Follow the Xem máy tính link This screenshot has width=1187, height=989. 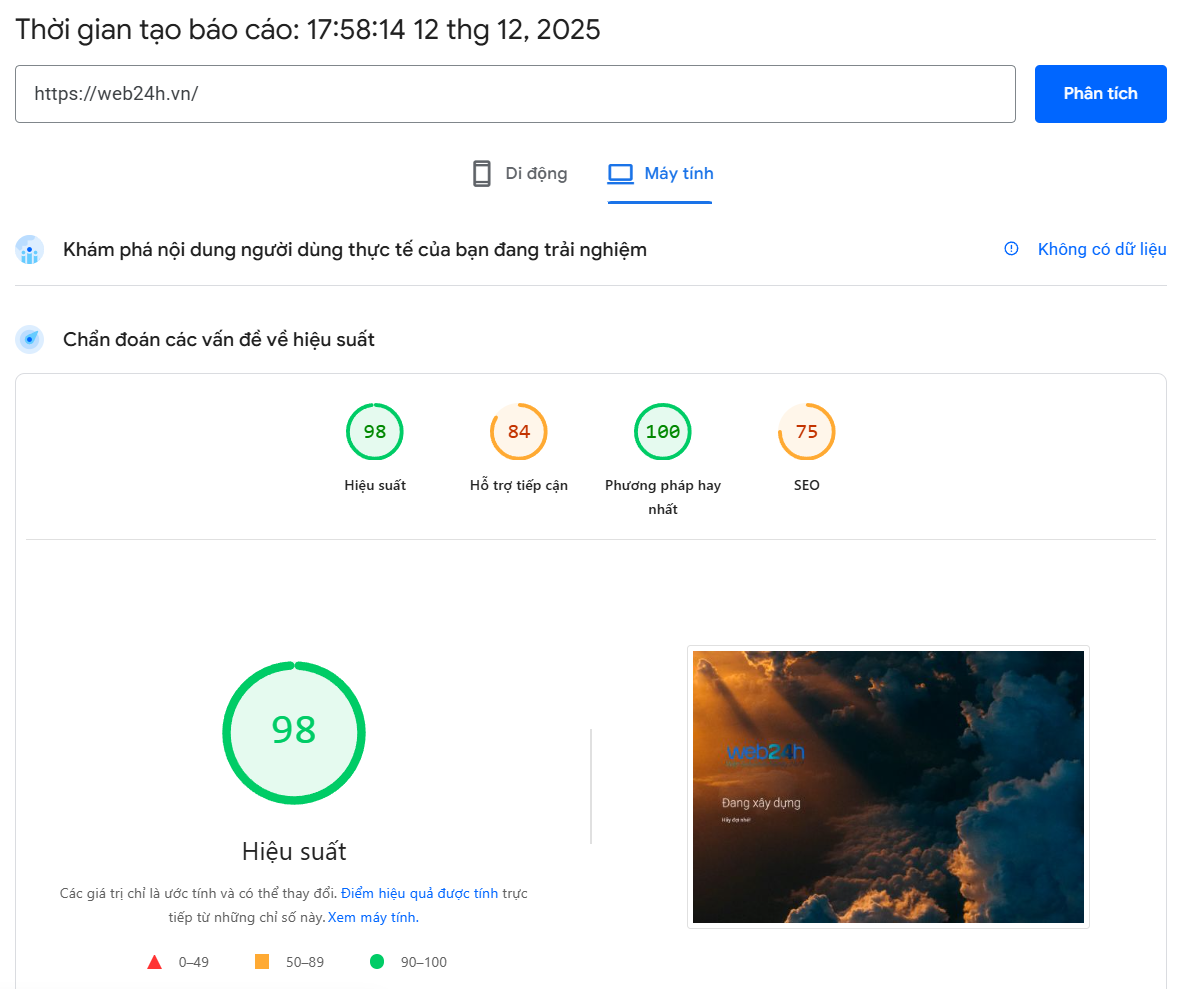(372, 917)
